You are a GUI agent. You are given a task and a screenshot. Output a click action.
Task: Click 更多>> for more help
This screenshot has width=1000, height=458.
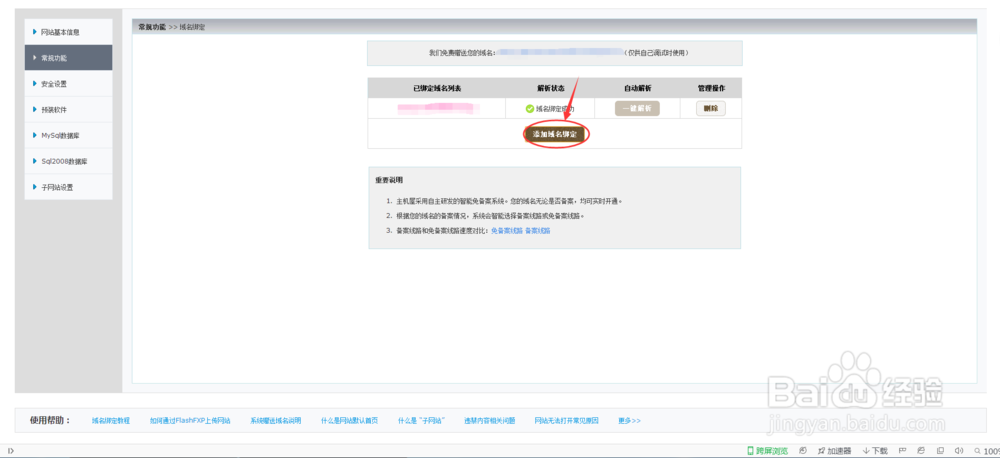point(629,421)
